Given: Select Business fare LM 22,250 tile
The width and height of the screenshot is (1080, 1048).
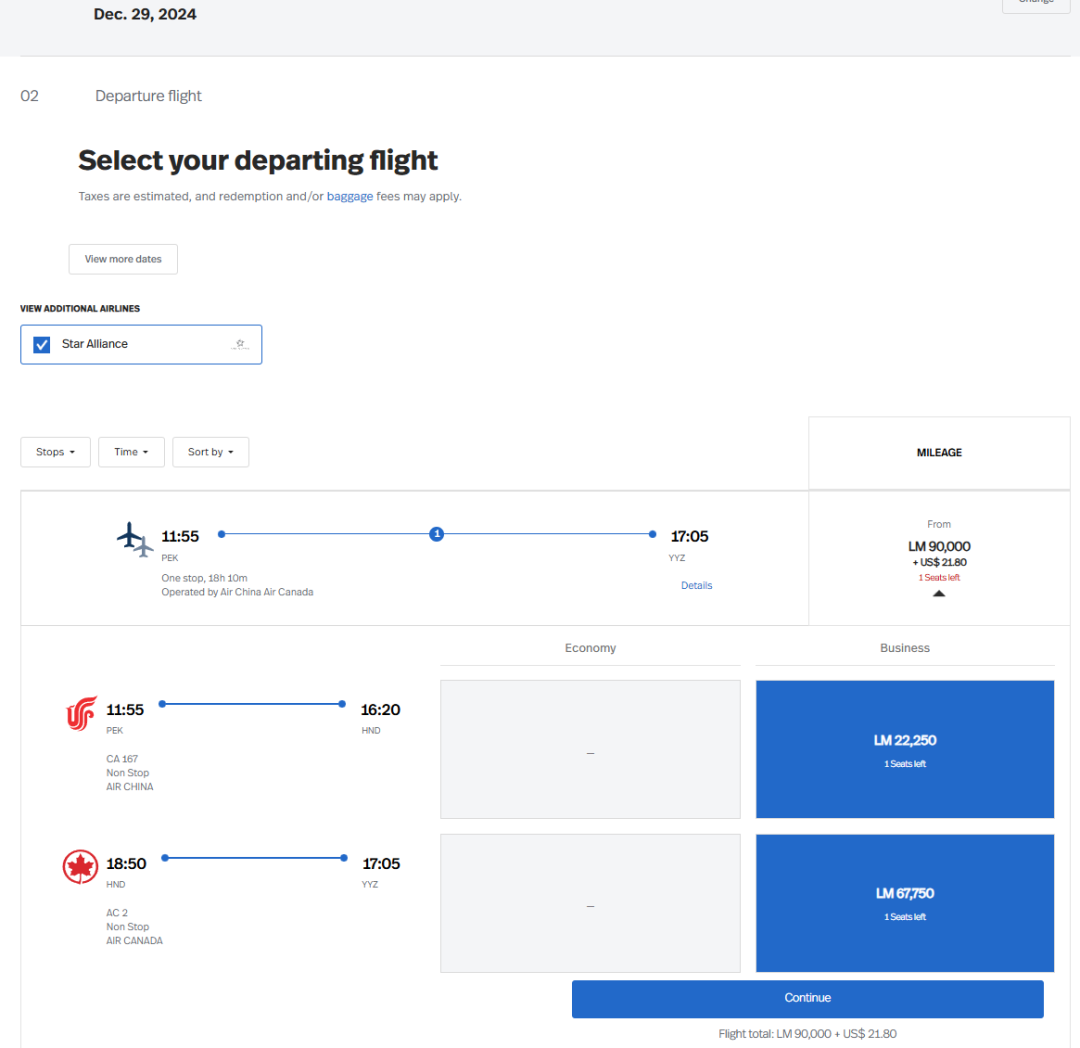Looking at the screenshot, I should [x=904, y=749].
